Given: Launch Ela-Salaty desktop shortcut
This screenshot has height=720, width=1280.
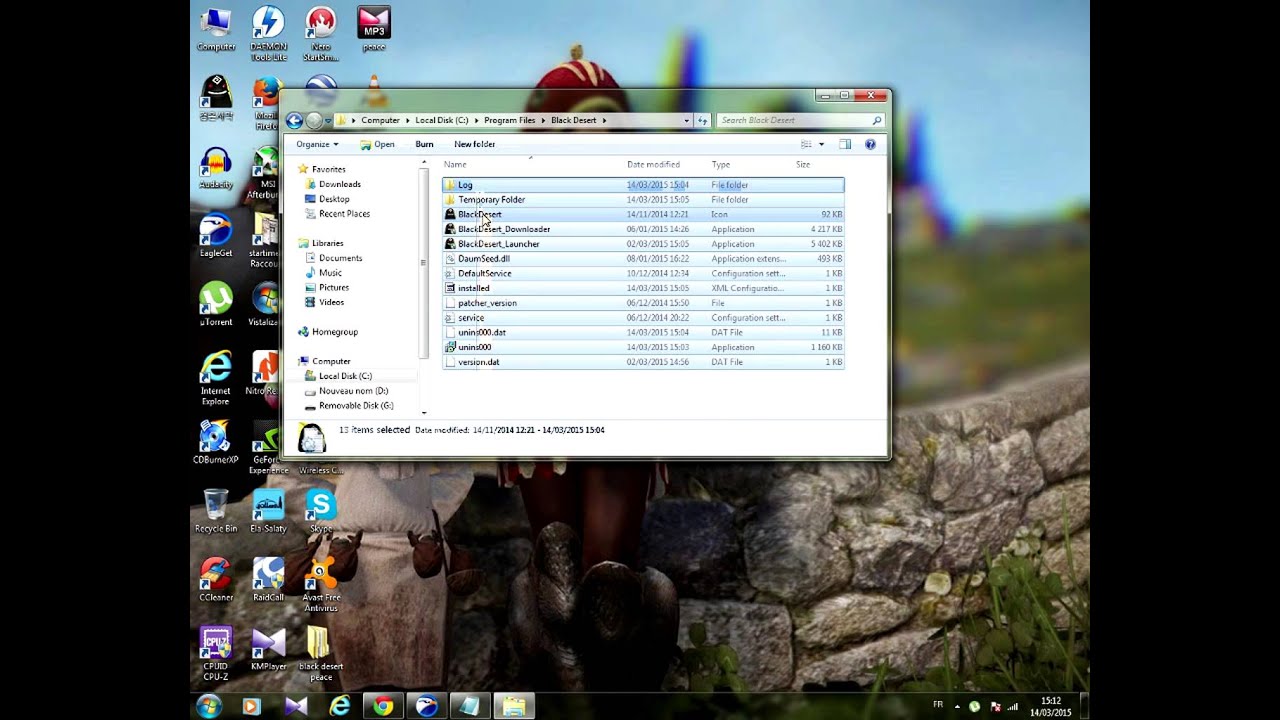Looking at the screenshot, I should point(268,511).
